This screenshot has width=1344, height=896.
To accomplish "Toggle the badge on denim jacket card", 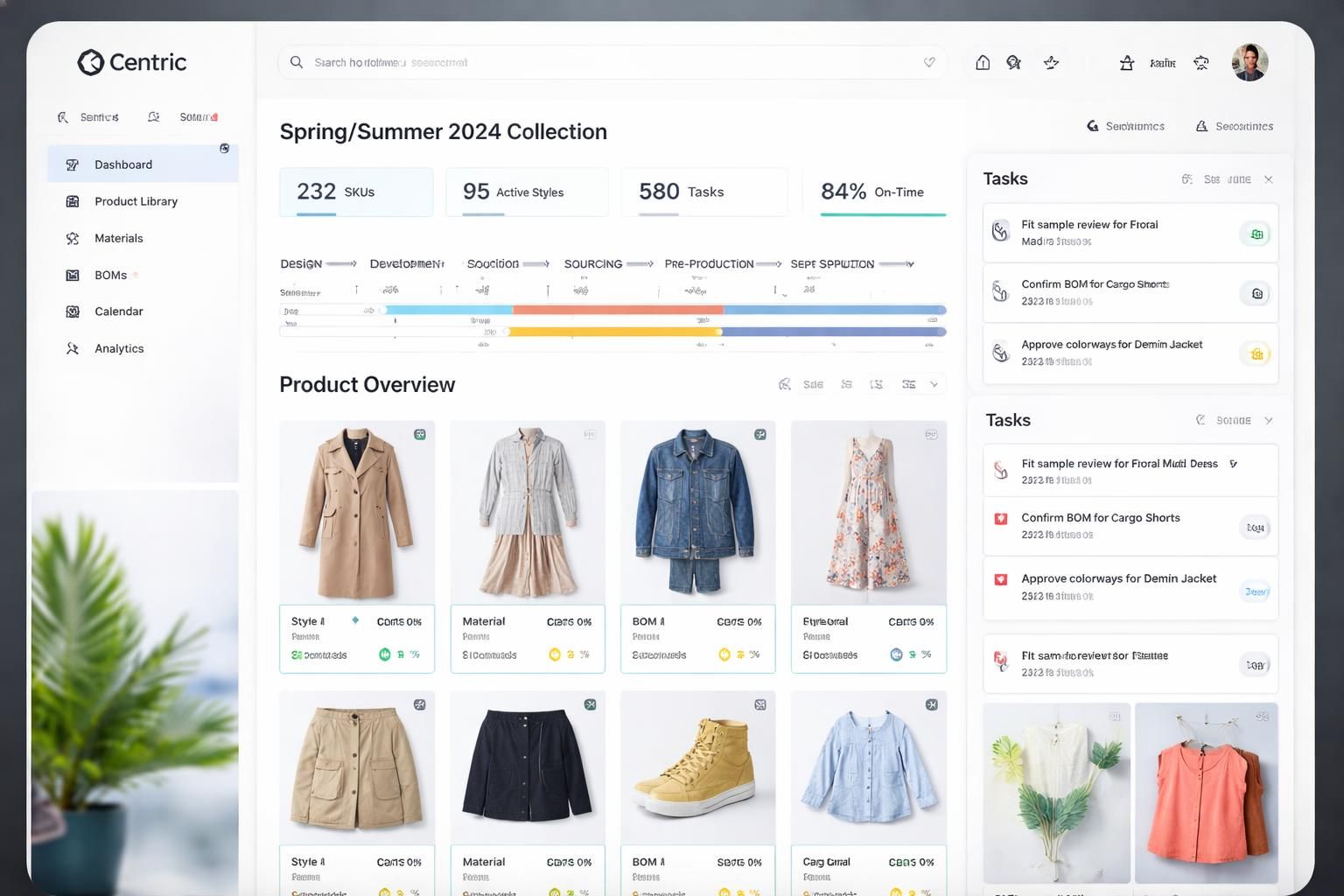I will tap(760, 434).
